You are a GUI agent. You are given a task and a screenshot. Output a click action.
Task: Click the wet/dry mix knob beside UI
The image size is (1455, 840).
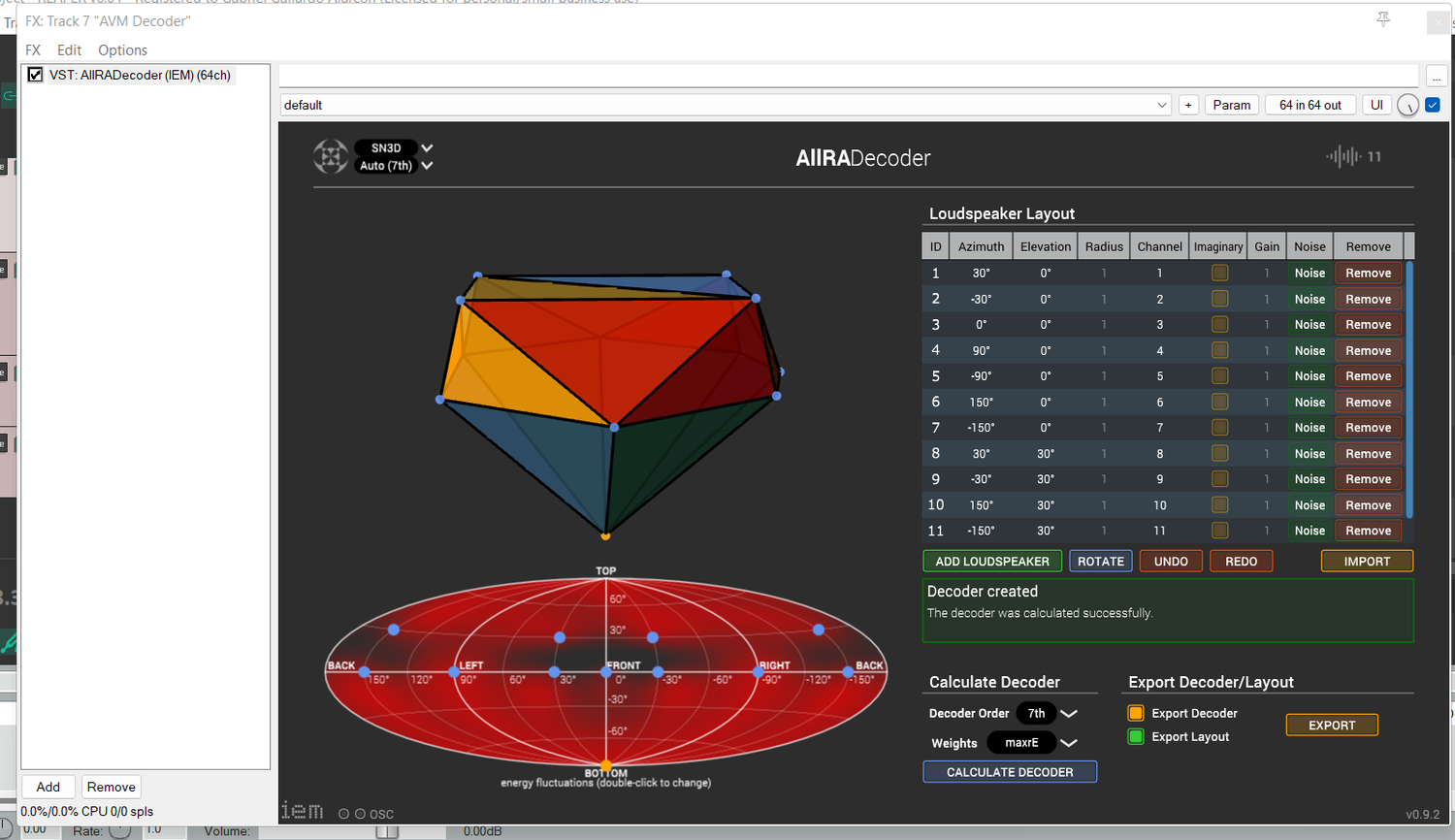tap(1408, 106)
